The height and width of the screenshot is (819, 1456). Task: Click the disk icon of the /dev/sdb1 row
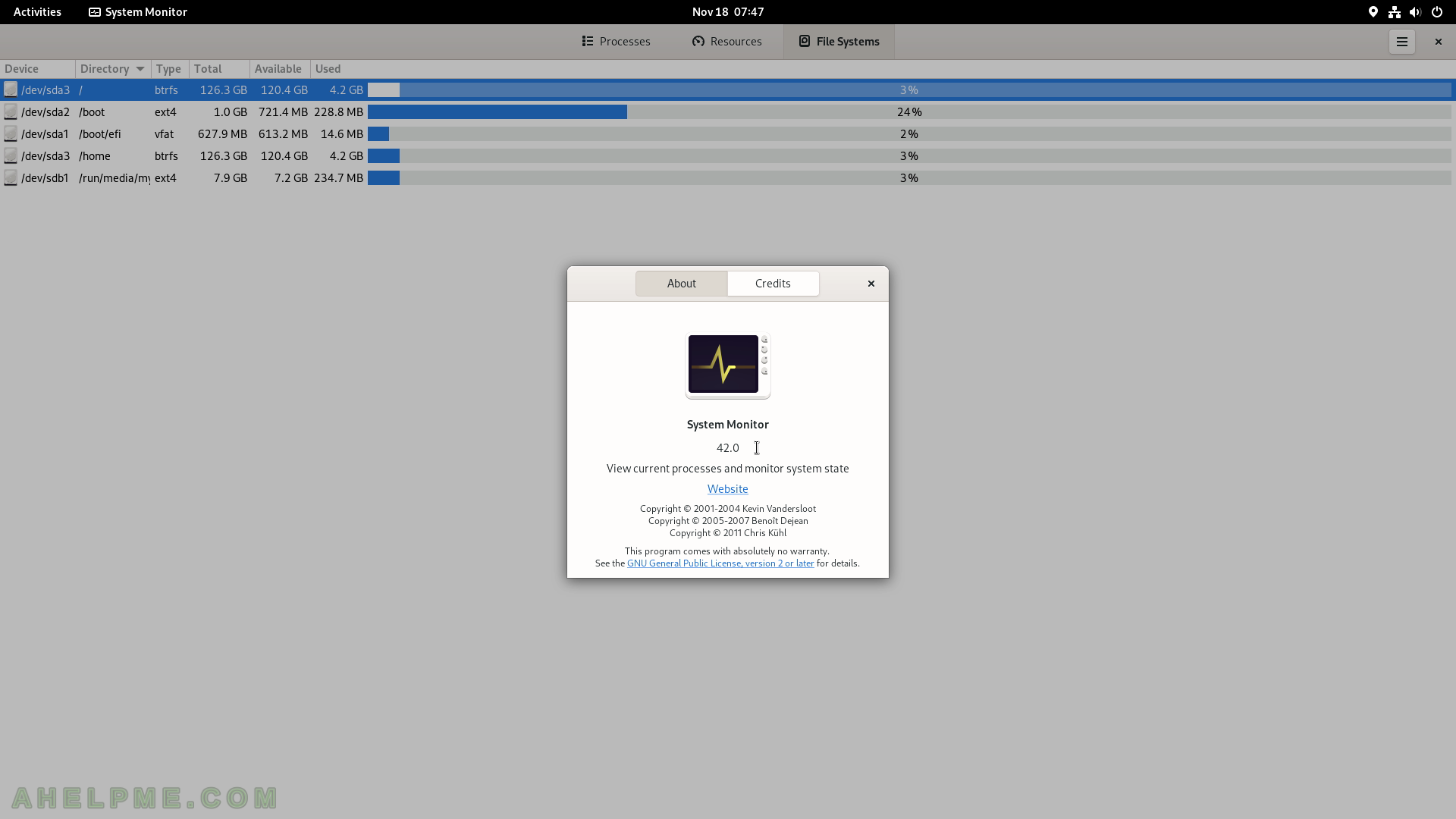pos(11,177)
